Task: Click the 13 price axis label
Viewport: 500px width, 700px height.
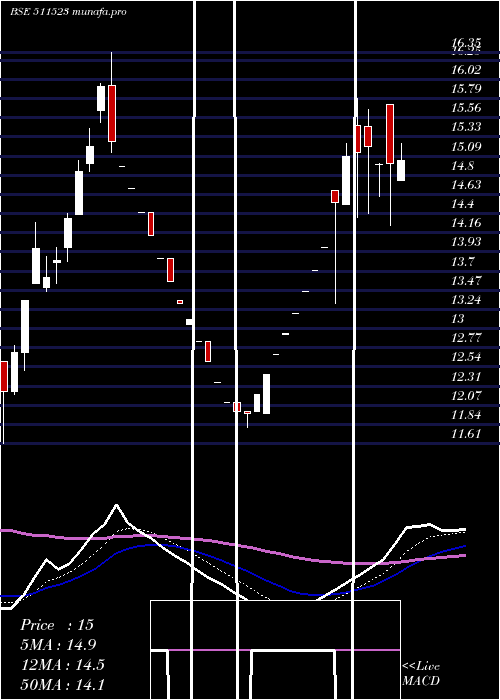Action: point(458,319)
